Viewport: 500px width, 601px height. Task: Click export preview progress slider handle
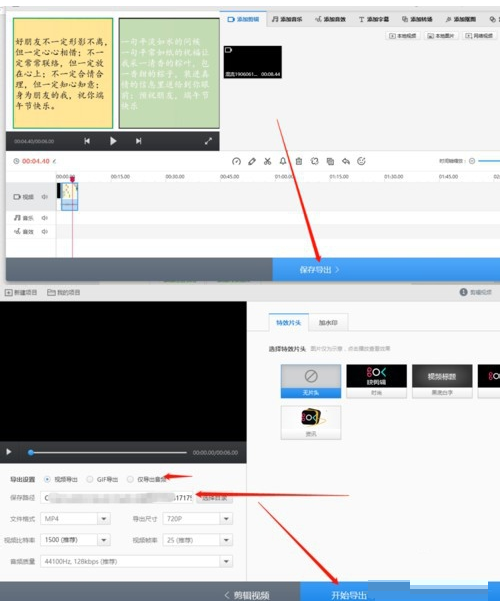pos(31,453)
